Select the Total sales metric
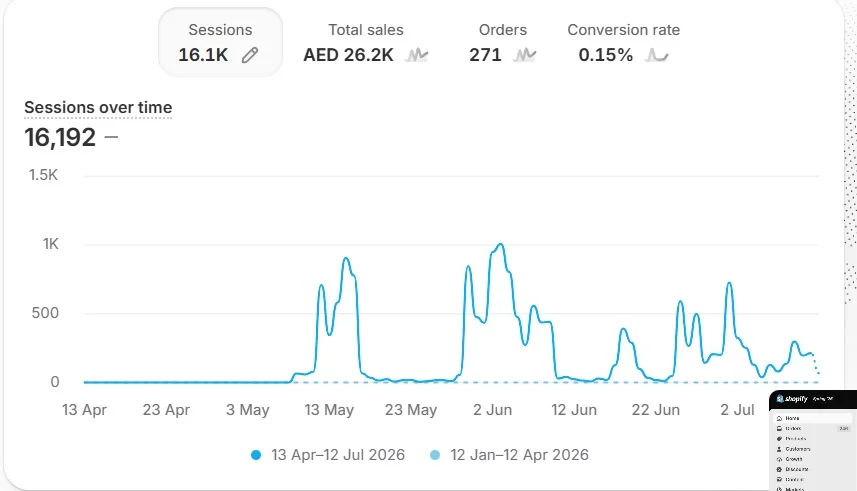This screenshot has width=857, height=491. pos(366,42)
